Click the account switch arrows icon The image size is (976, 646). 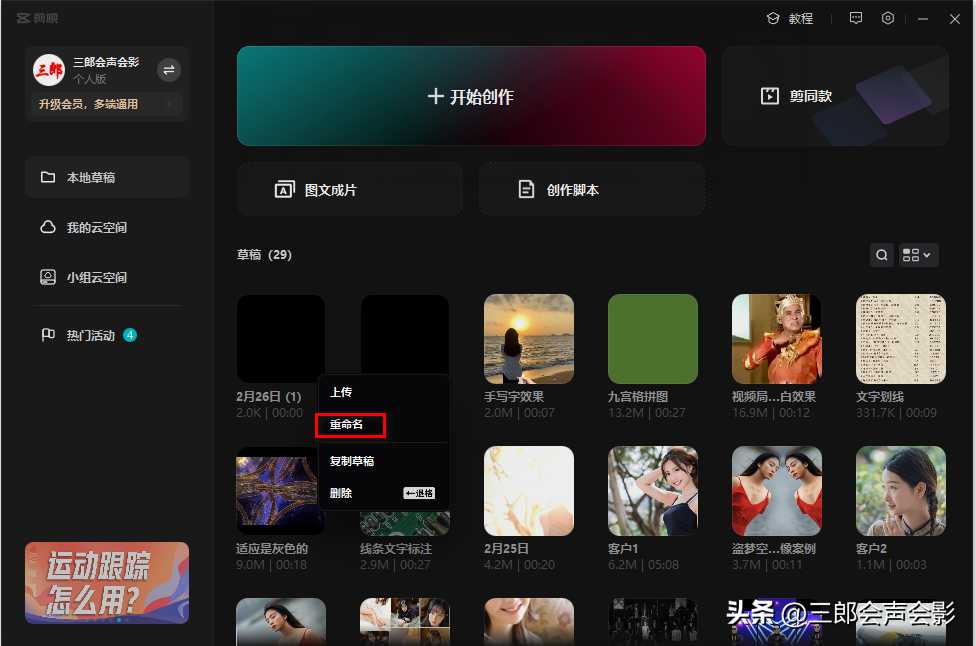pos(169,70)
